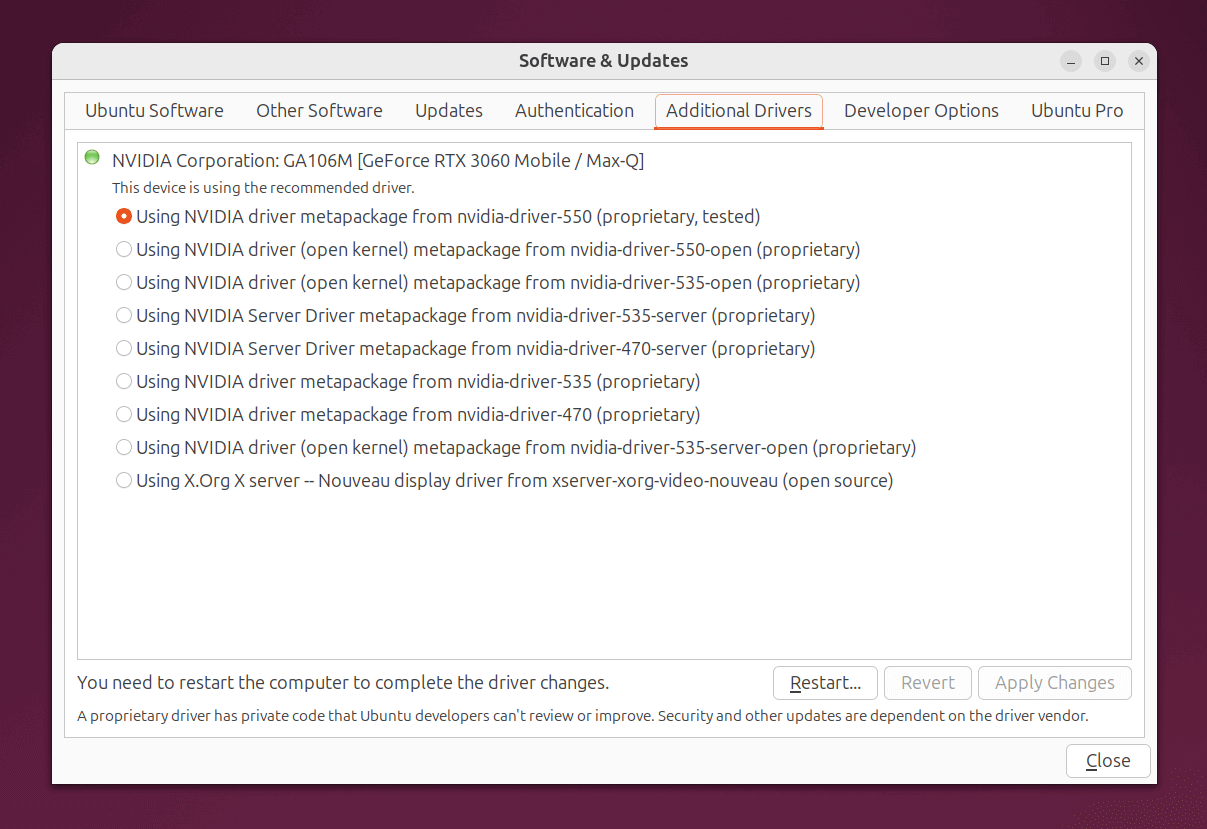Viewport: 1207px width, 829px height.
Task: Click the green device status indicator icon
Action: click(x=92, y=157)
